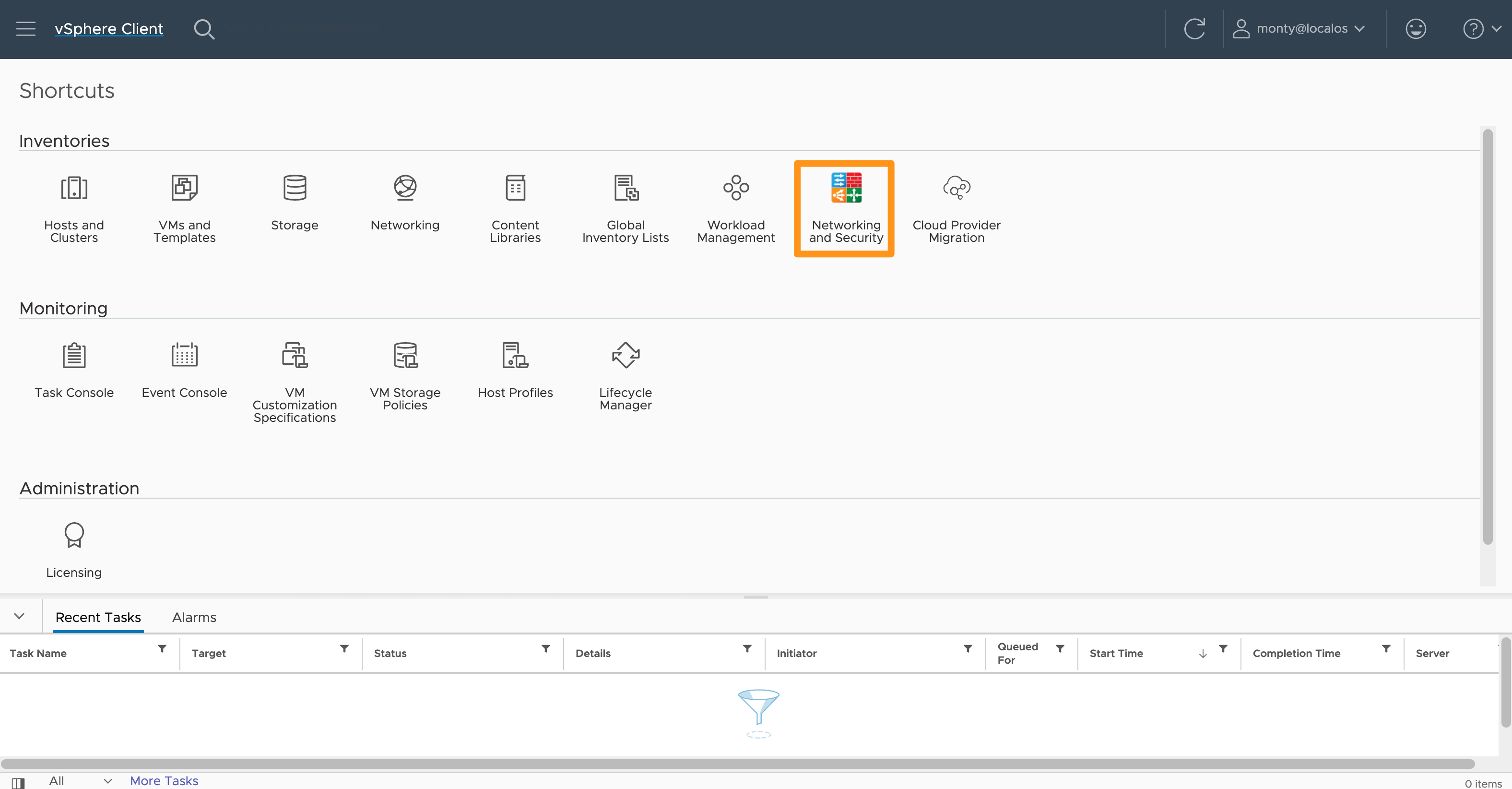Open VM Storage Policies shortcut

click(405, 377)
